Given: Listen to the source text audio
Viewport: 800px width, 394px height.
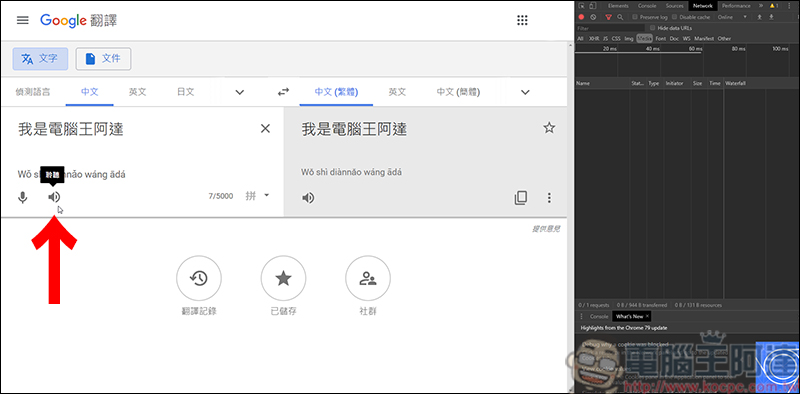Looking at the screenshot, I should (54, 197).
